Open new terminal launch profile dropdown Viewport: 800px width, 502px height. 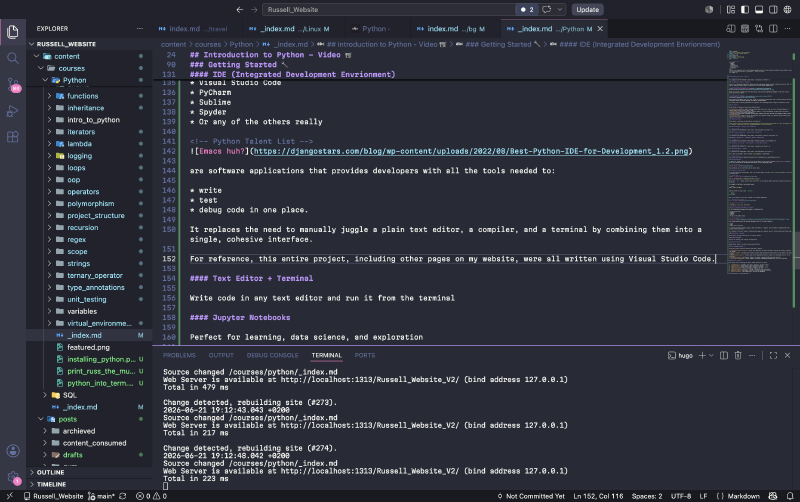[711, 356]
